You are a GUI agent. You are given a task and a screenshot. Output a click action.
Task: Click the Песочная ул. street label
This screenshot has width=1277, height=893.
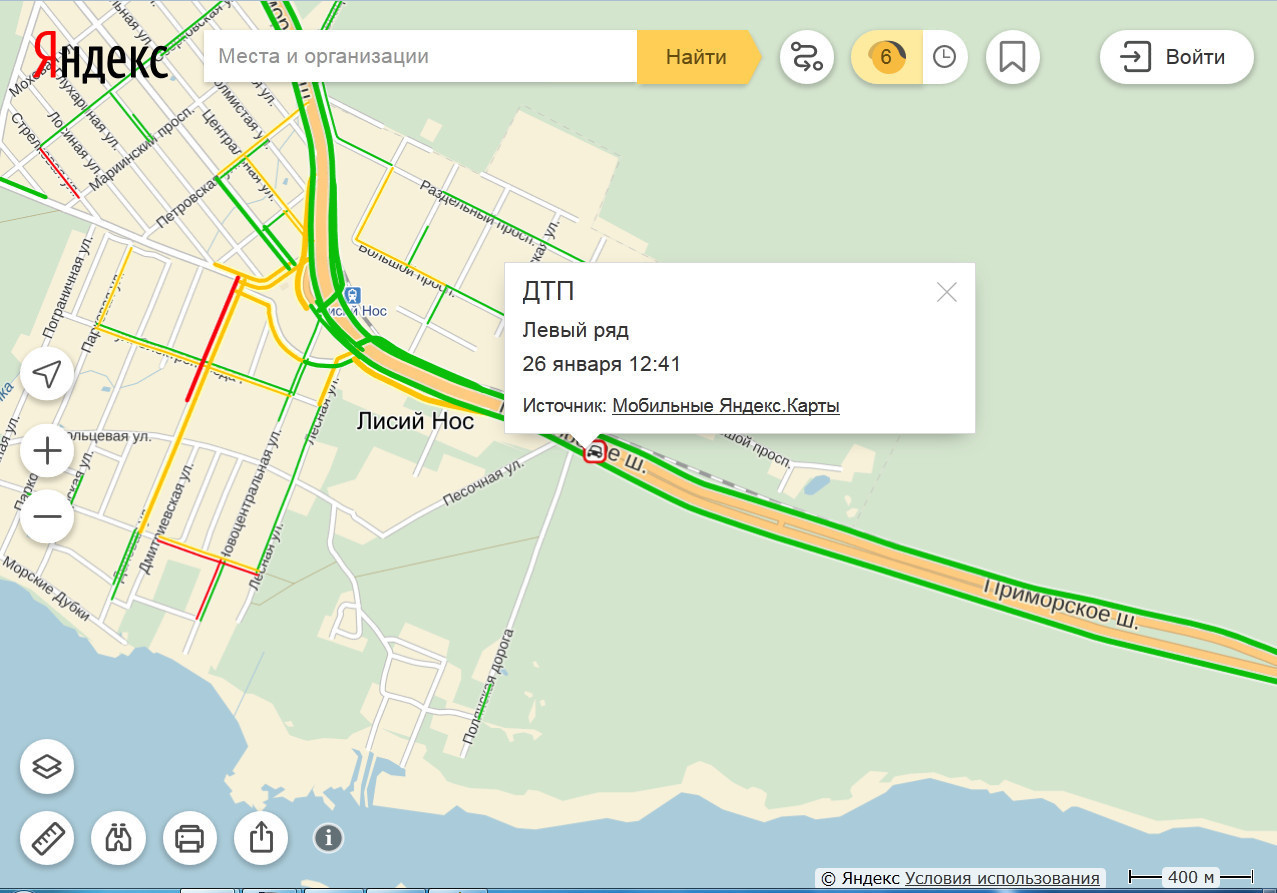click(x=484, y=483)
